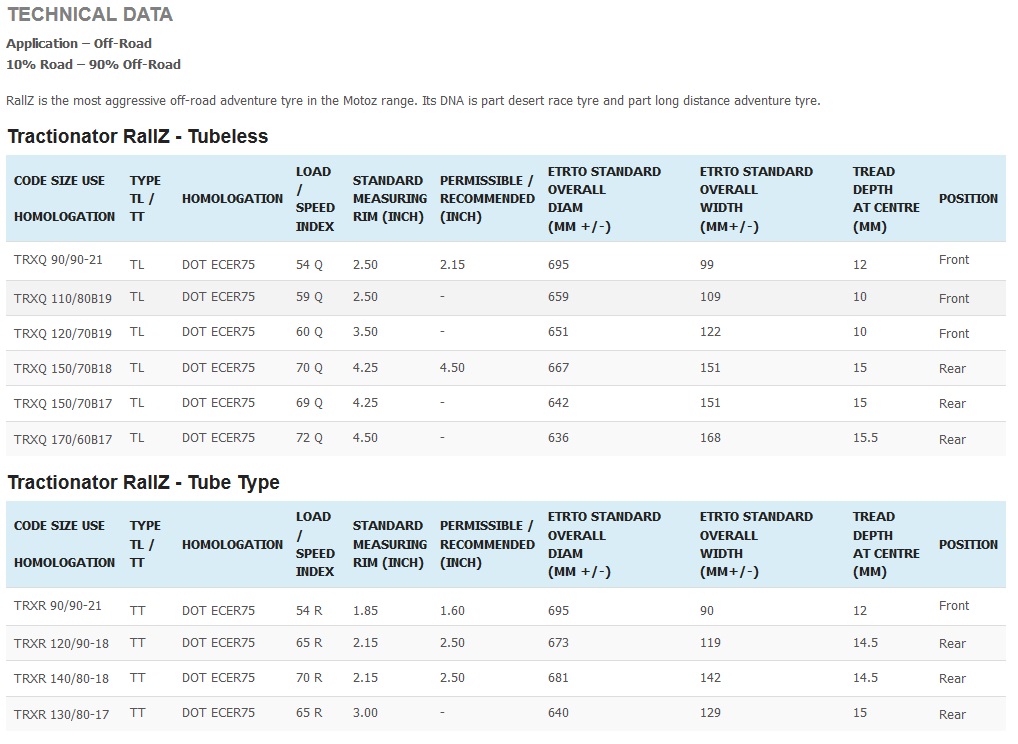Click the TRXQ 110/80B19 code cell

(63, 299)
